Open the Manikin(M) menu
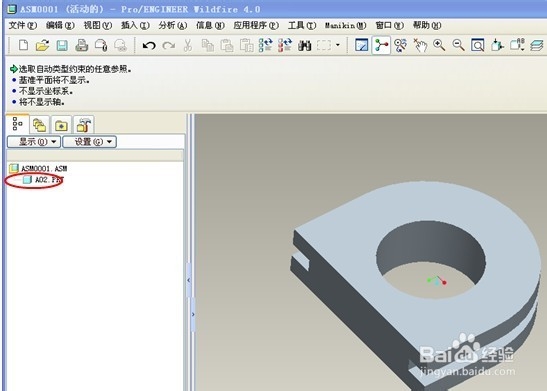This screenshot has width=547, height=391. click(x=346, y=25)
